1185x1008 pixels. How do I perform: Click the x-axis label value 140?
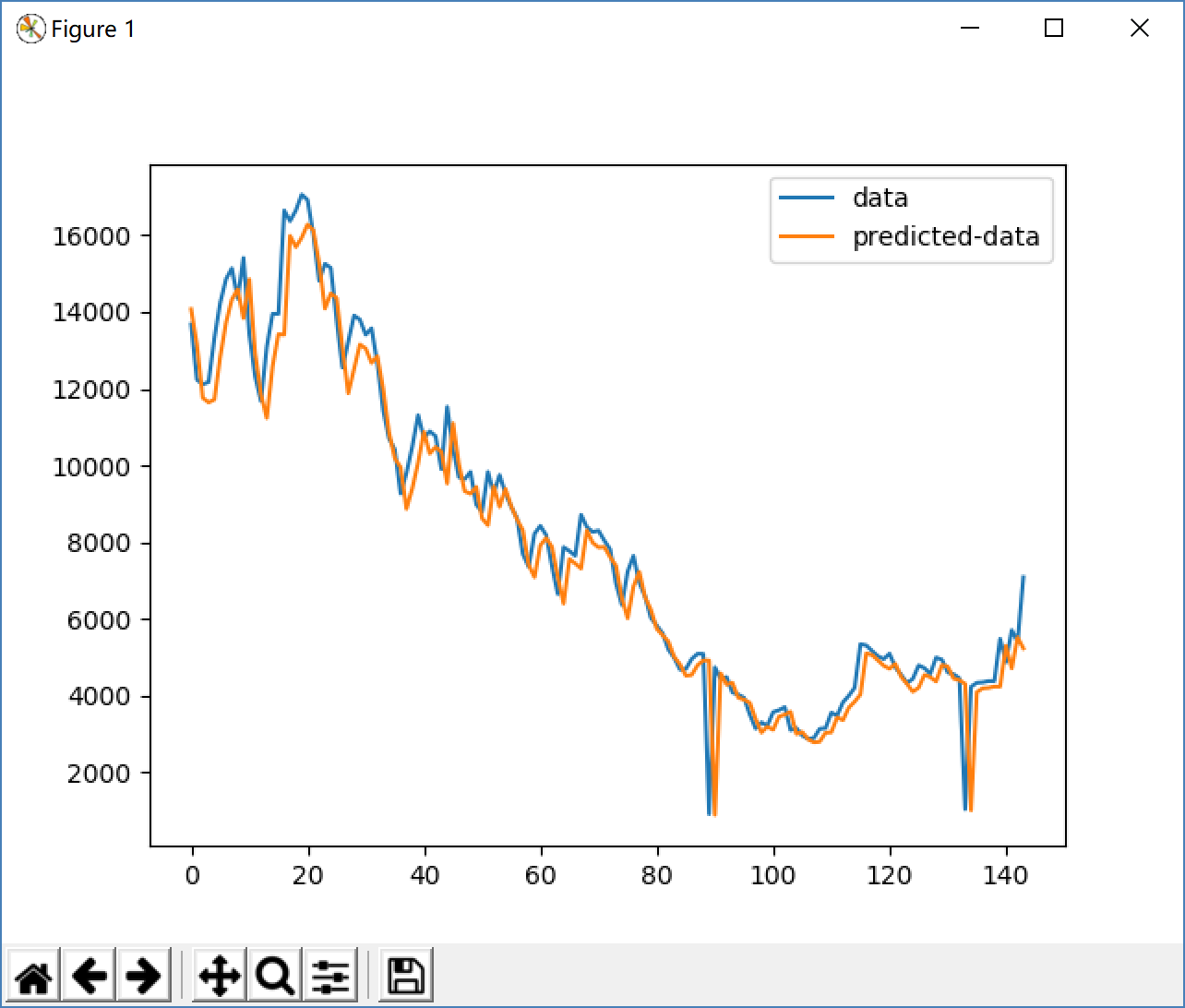click(1006, 874)
